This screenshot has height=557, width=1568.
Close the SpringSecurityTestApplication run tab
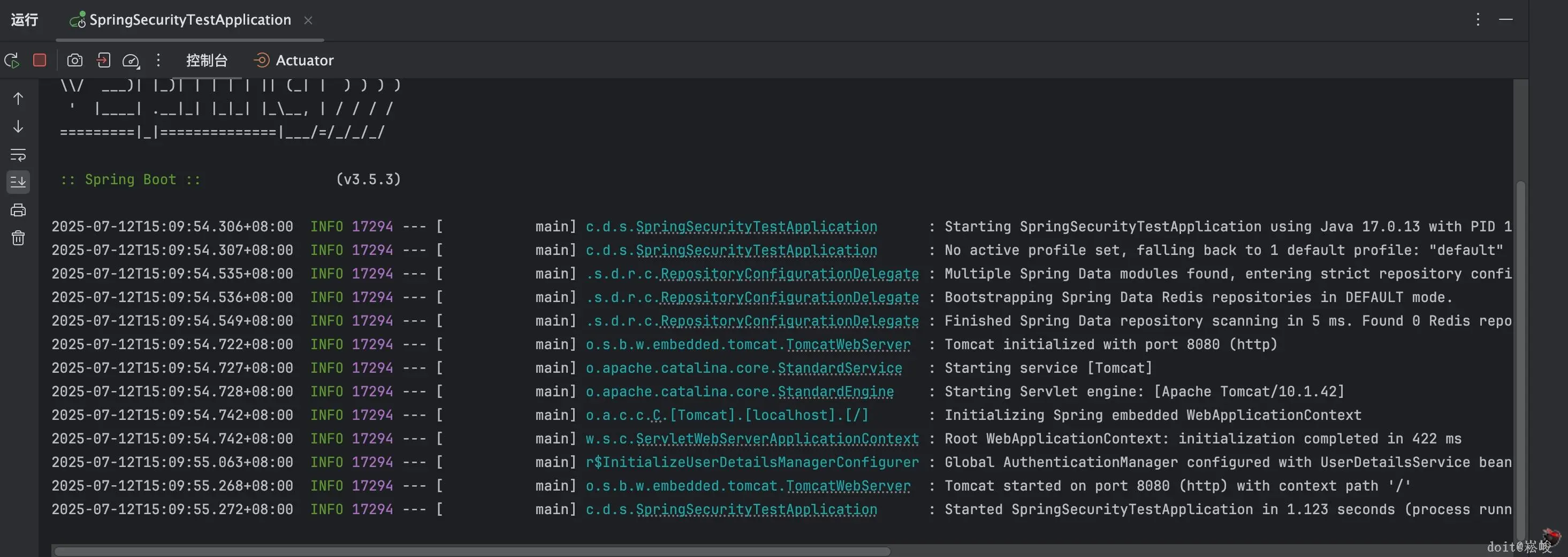click(x=309, y=20)
